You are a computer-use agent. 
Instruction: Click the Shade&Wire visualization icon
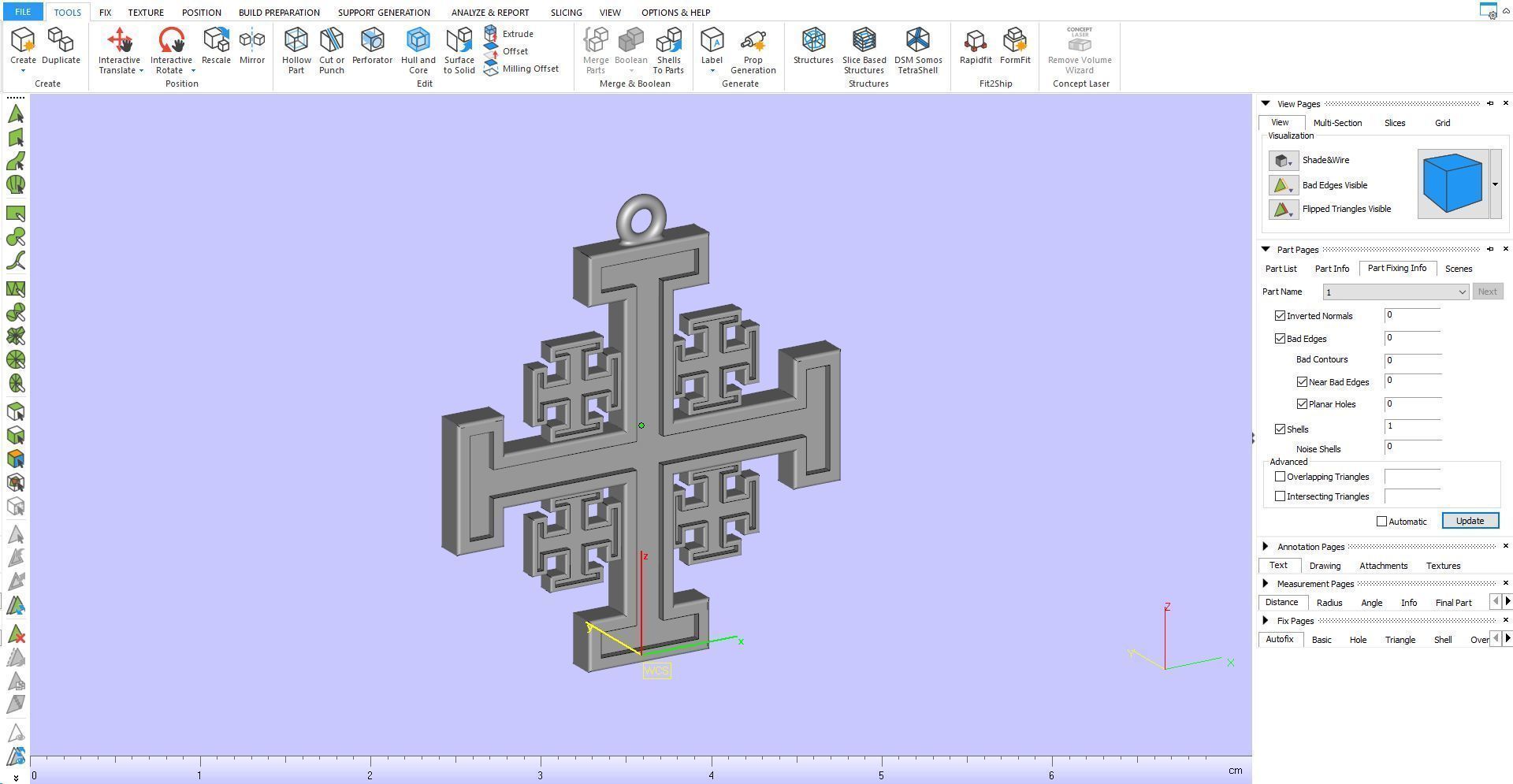1283,161
